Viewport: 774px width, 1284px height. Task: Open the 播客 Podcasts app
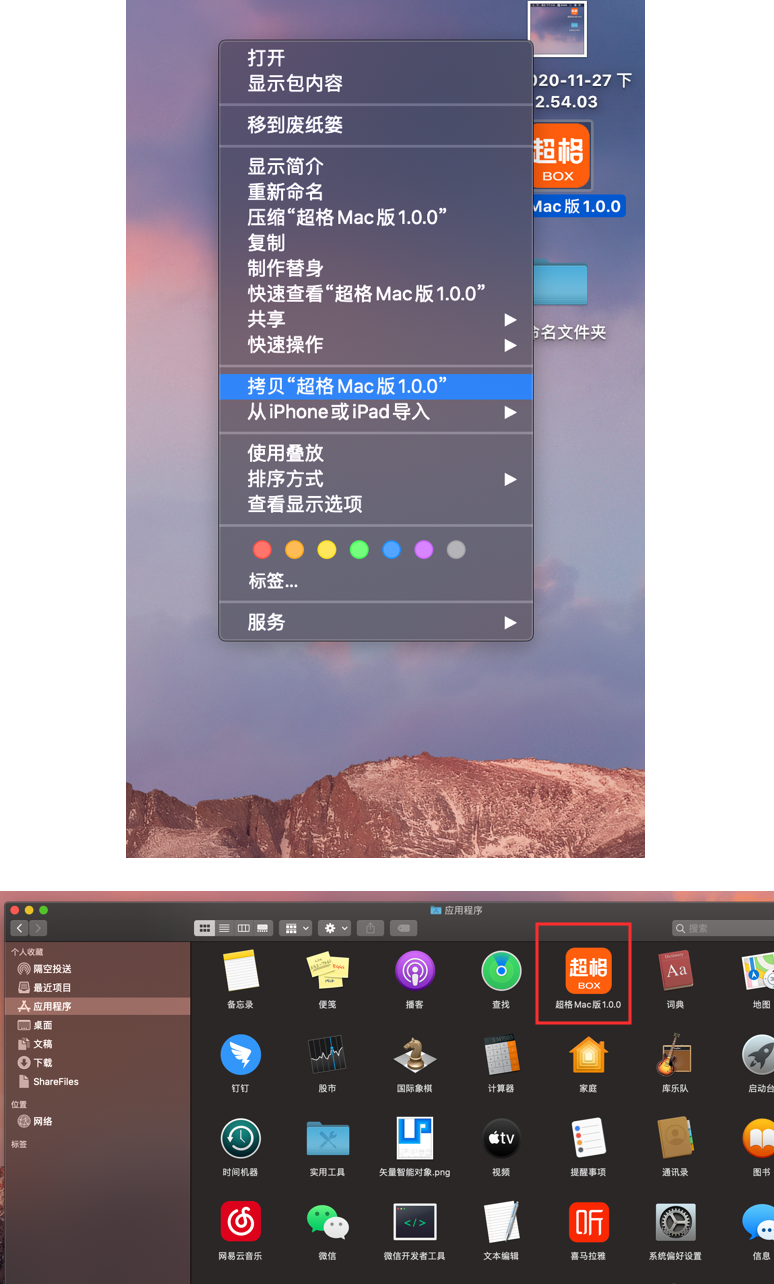[414, 971]
